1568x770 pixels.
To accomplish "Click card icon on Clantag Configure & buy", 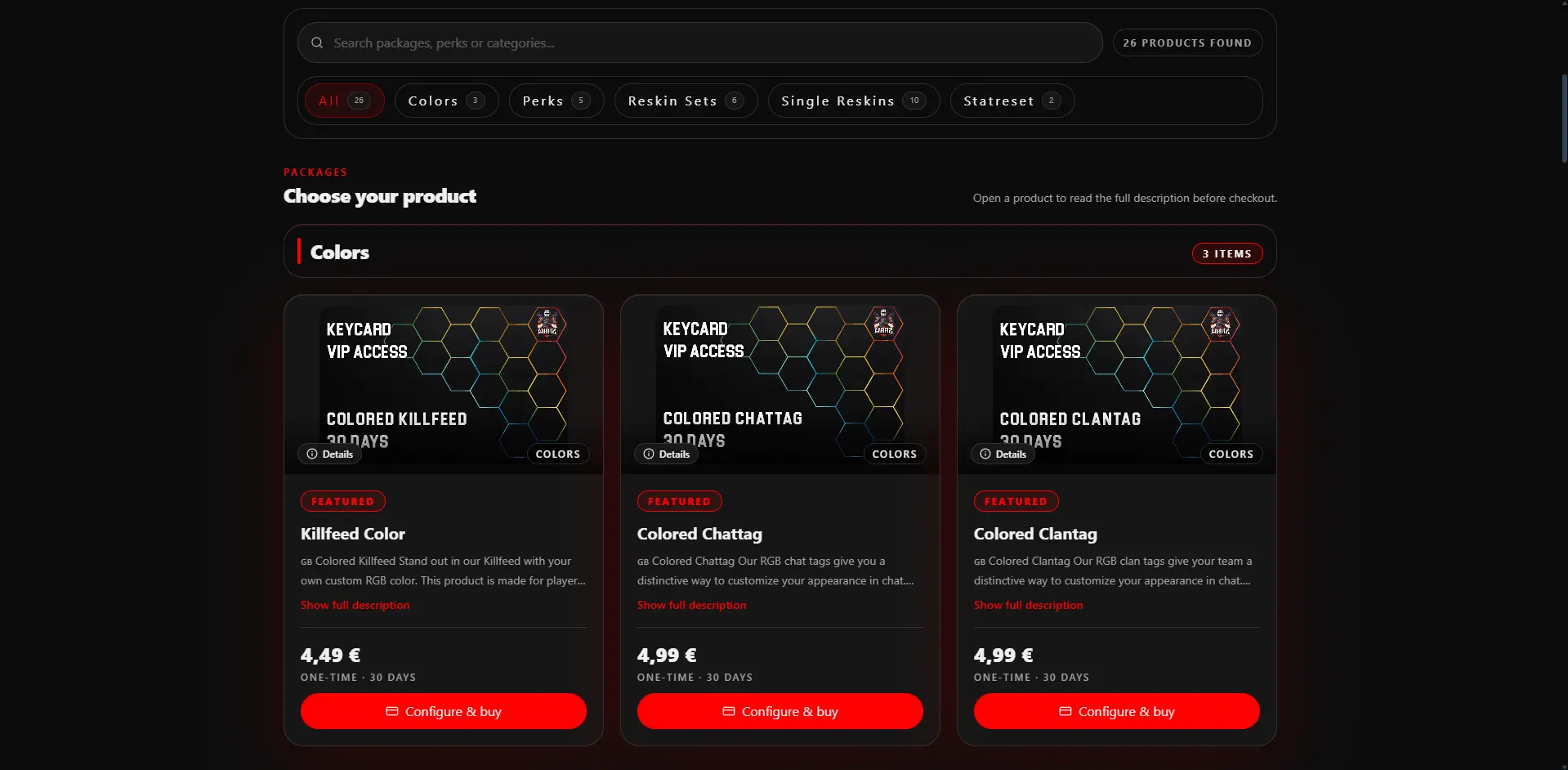I will point(1065,711).
